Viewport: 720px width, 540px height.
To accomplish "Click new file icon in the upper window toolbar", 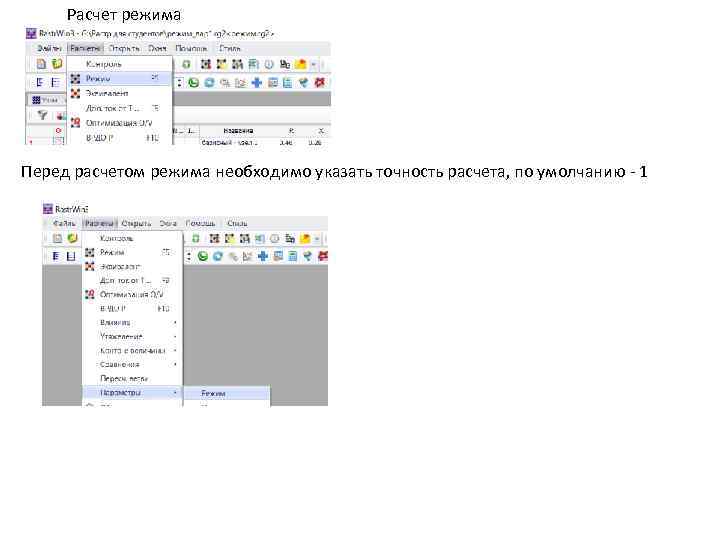I will click(x=41, y=64).
